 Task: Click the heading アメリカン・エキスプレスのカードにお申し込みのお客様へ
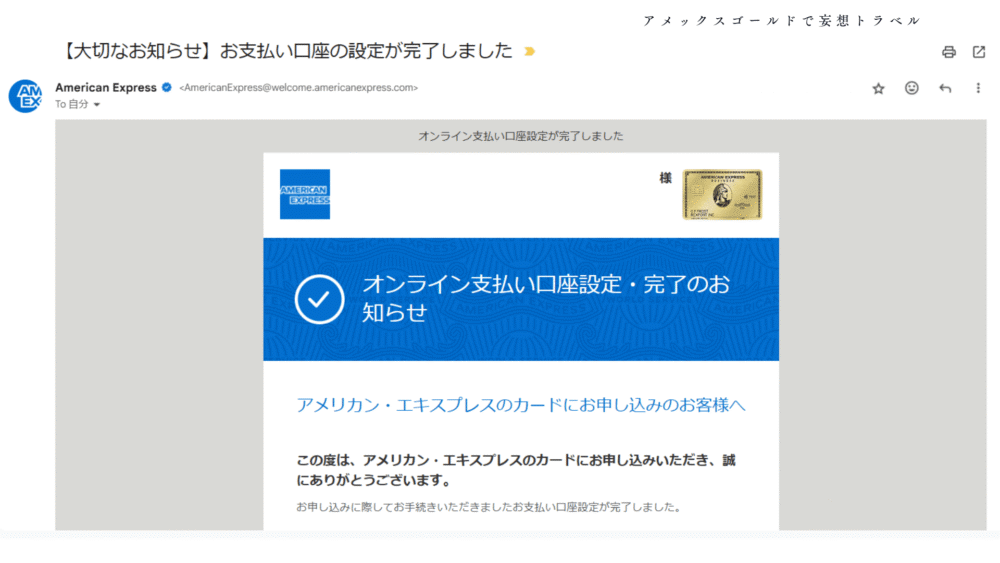tap(520, 405)
